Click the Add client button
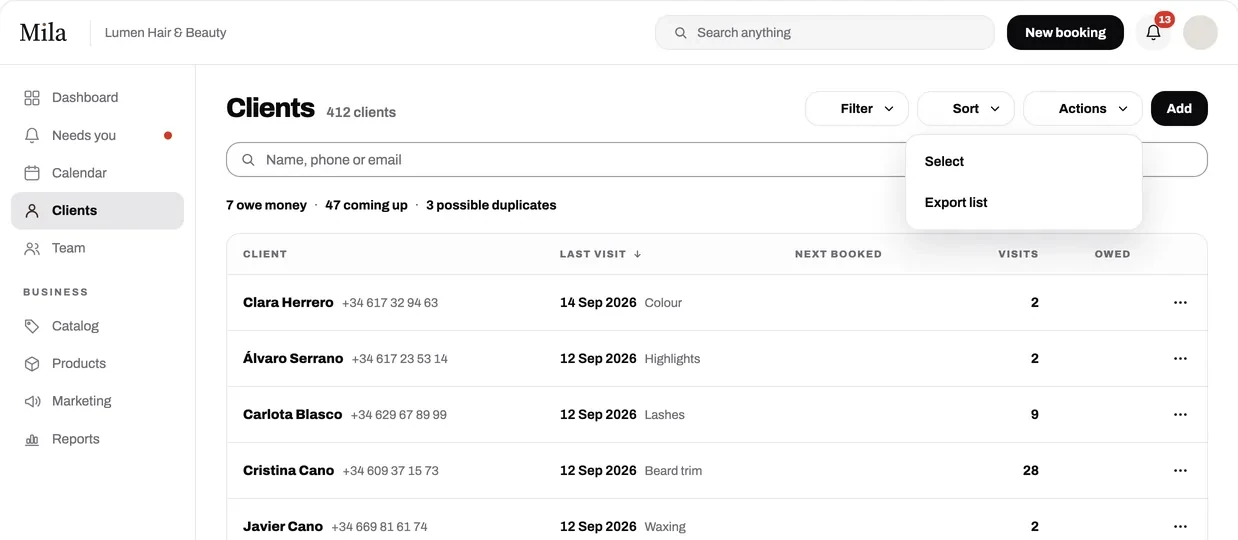Screen dimensions: 1238x540 [1179, 109]
